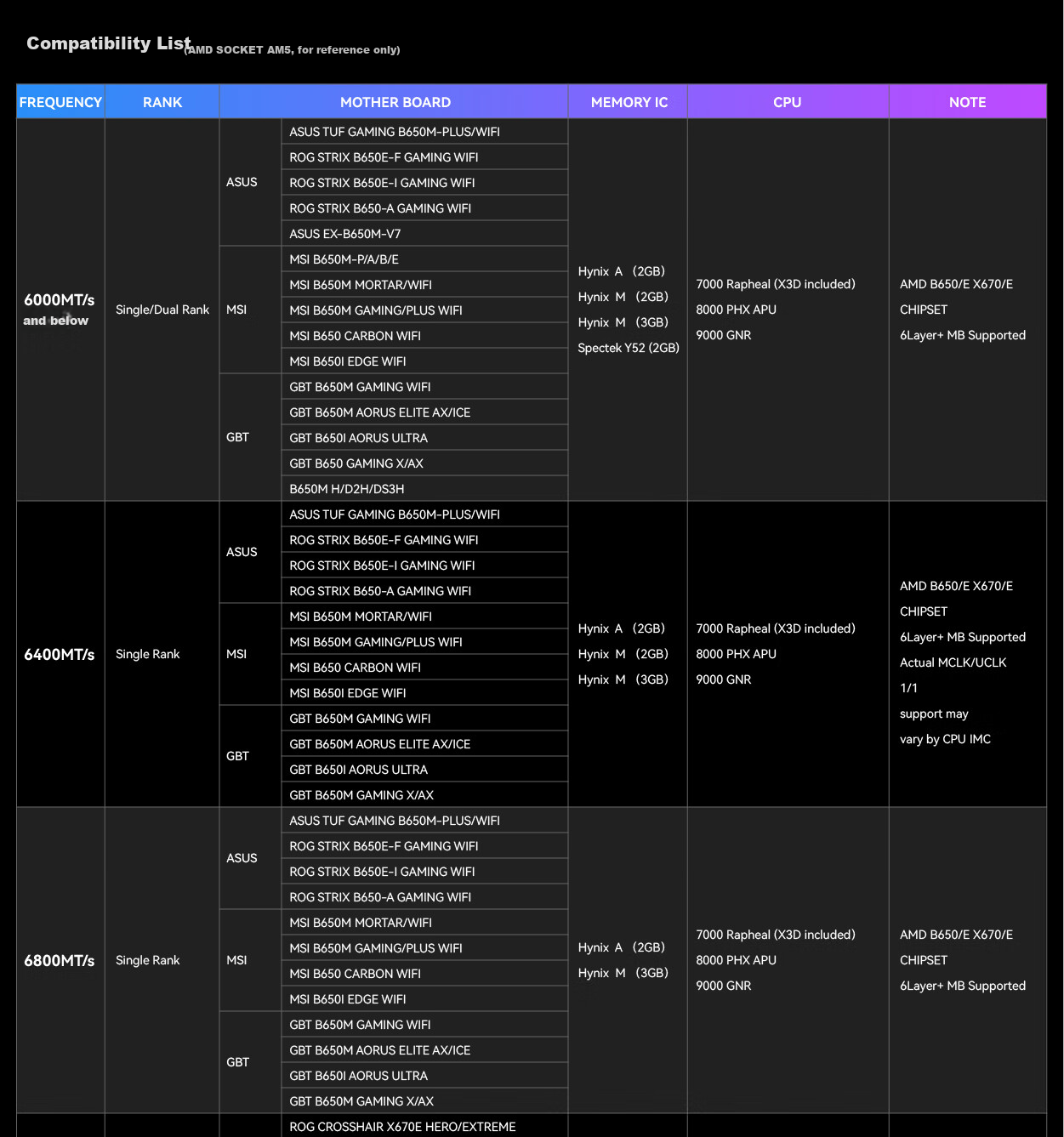Click the MOTHER BOARD column header
The height and width of the screenshot is (1137, 1064).
pos(395,102)
